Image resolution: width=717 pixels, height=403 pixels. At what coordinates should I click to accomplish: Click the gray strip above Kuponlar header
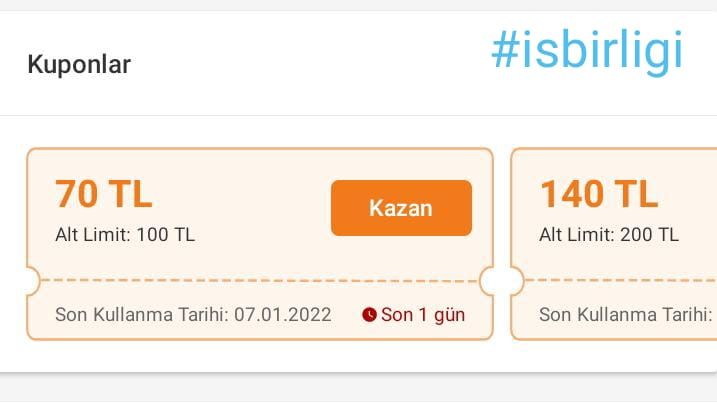[x=358, y=5]
